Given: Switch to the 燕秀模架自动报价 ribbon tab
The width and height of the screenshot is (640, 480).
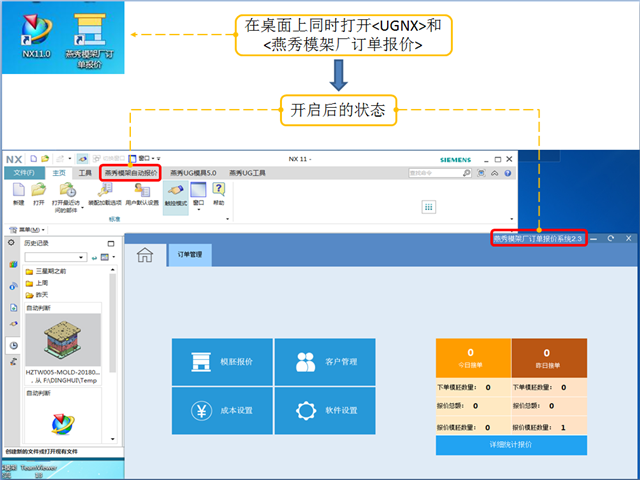Looking at the screenshot, I should click(131, 173).
